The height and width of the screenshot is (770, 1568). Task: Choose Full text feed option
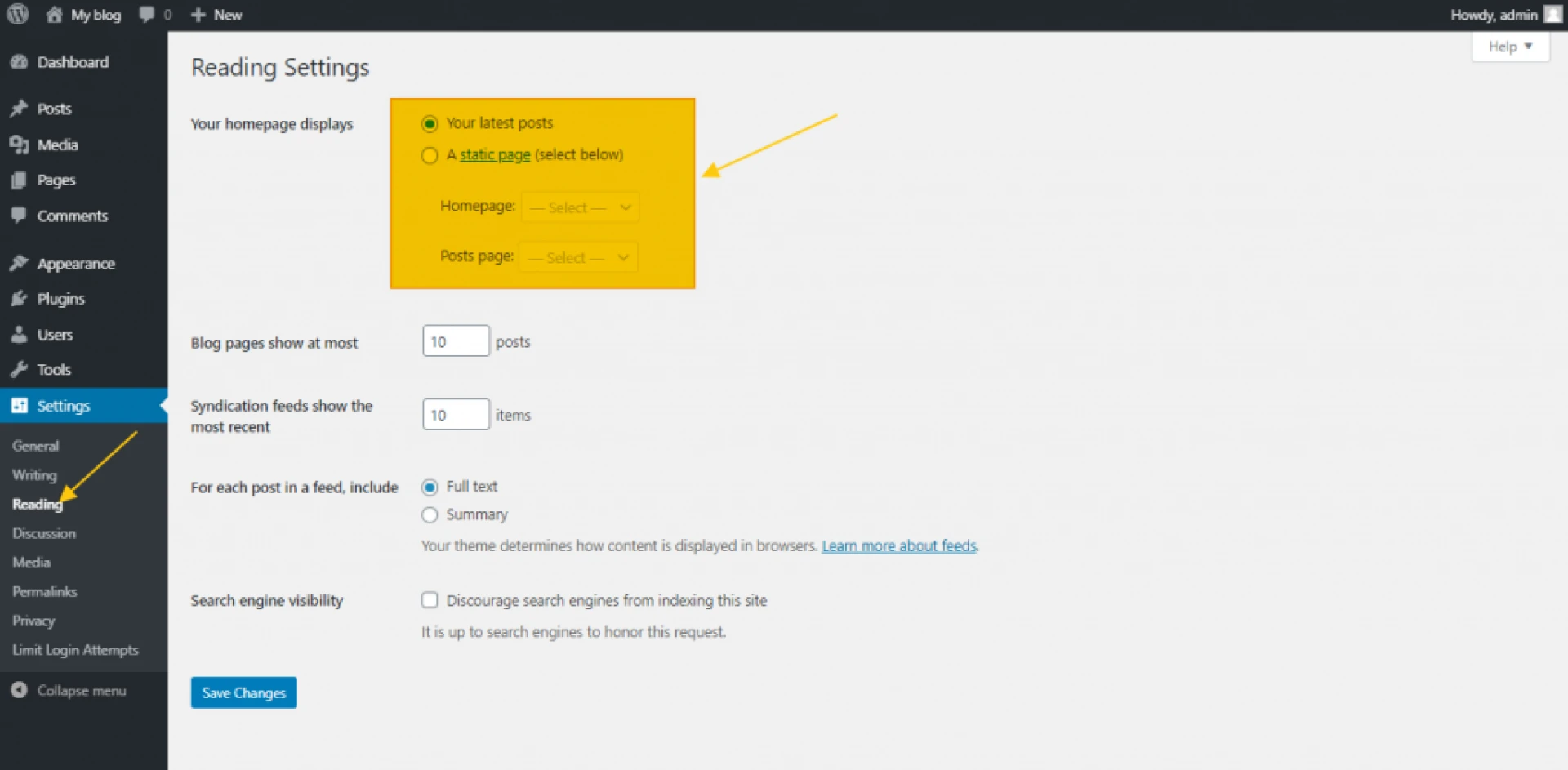(430, 487)
